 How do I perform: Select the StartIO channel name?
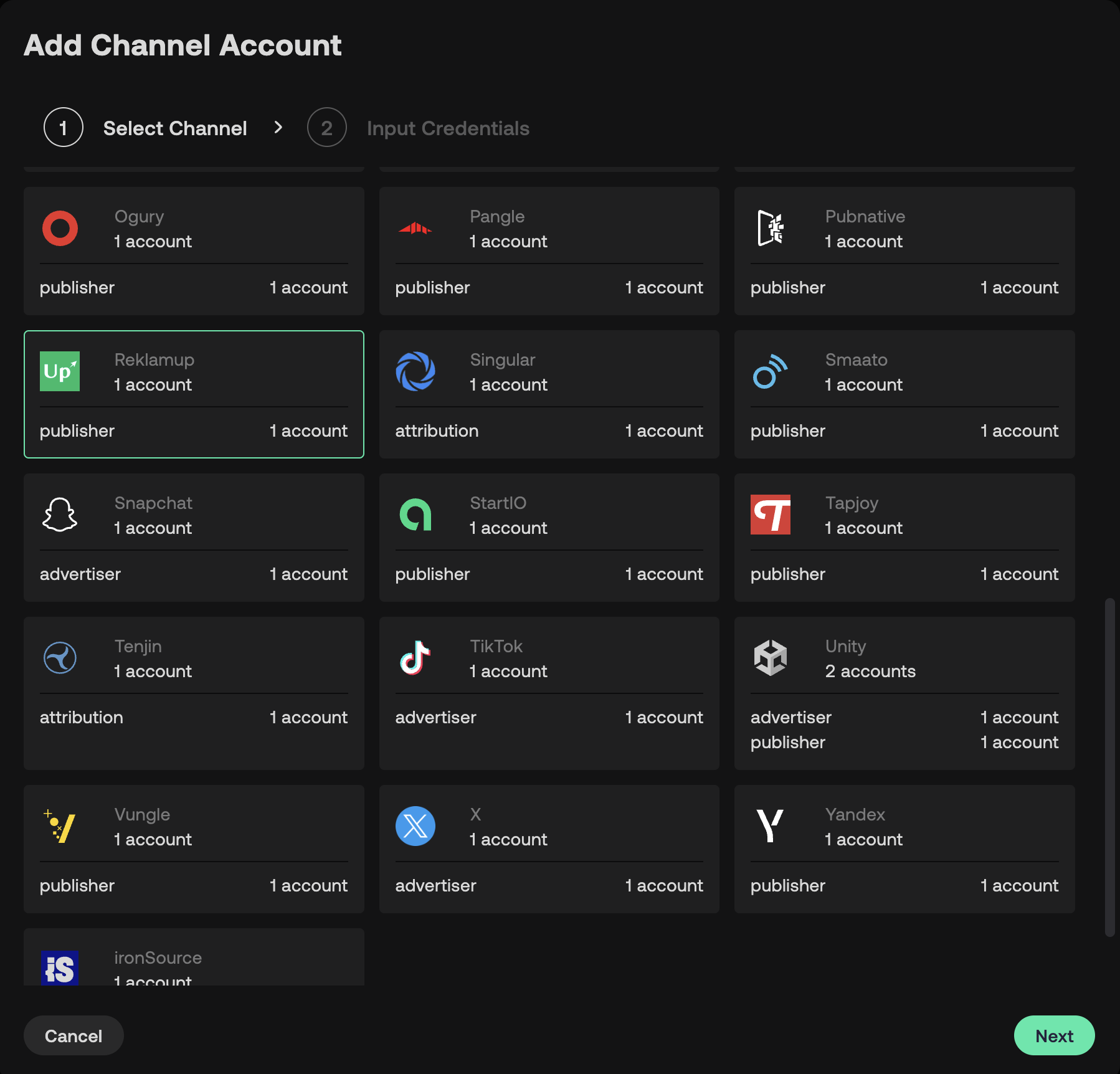click(x=498, y=503)
